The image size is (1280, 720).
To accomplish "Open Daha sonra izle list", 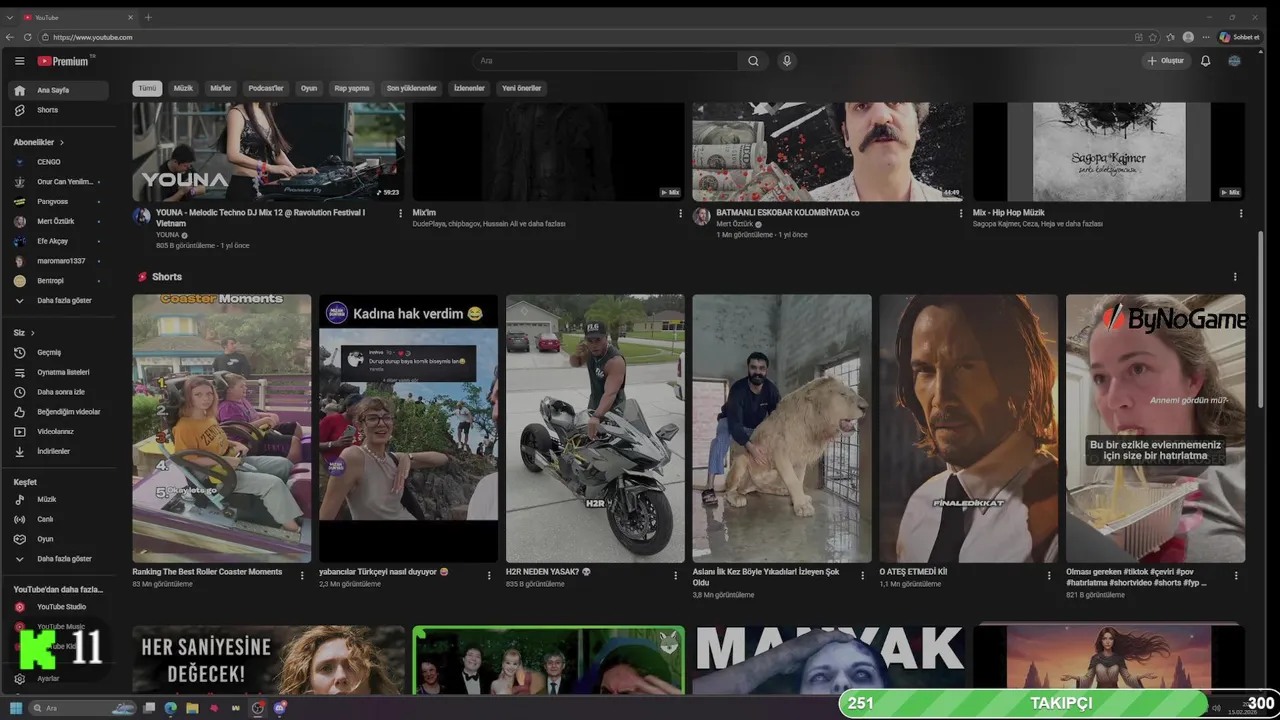I will pos(60,392).
